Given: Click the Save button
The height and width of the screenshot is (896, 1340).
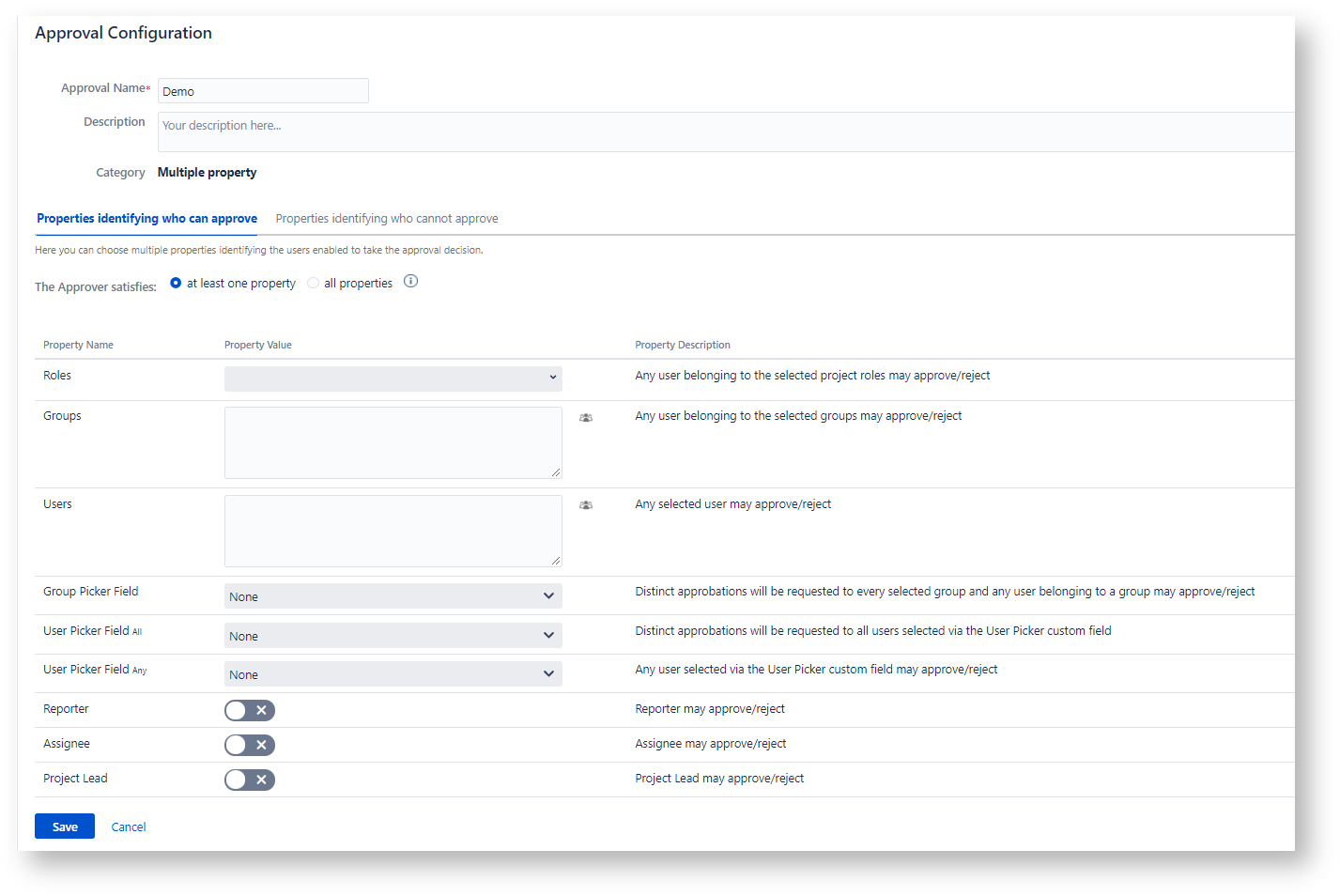Looking at the screenshot, I should [x=65, y=826].
